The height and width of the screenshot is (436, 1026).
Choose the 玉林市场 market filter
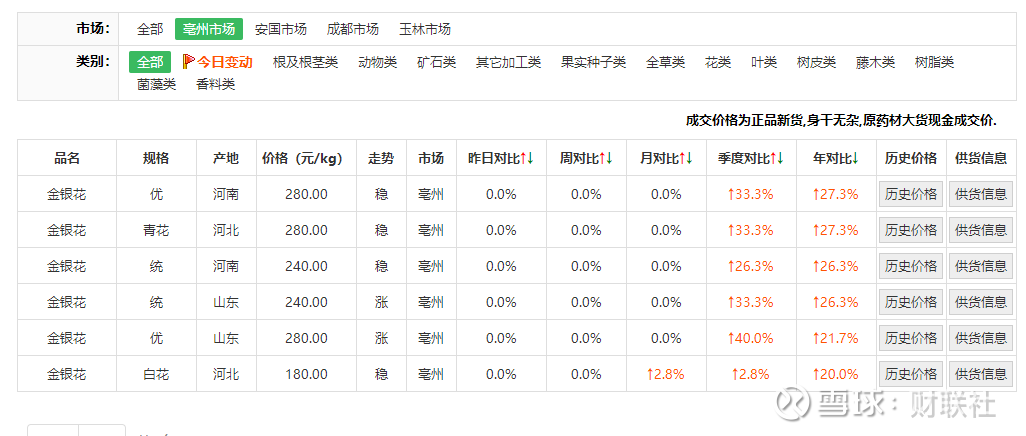point(425,29)
